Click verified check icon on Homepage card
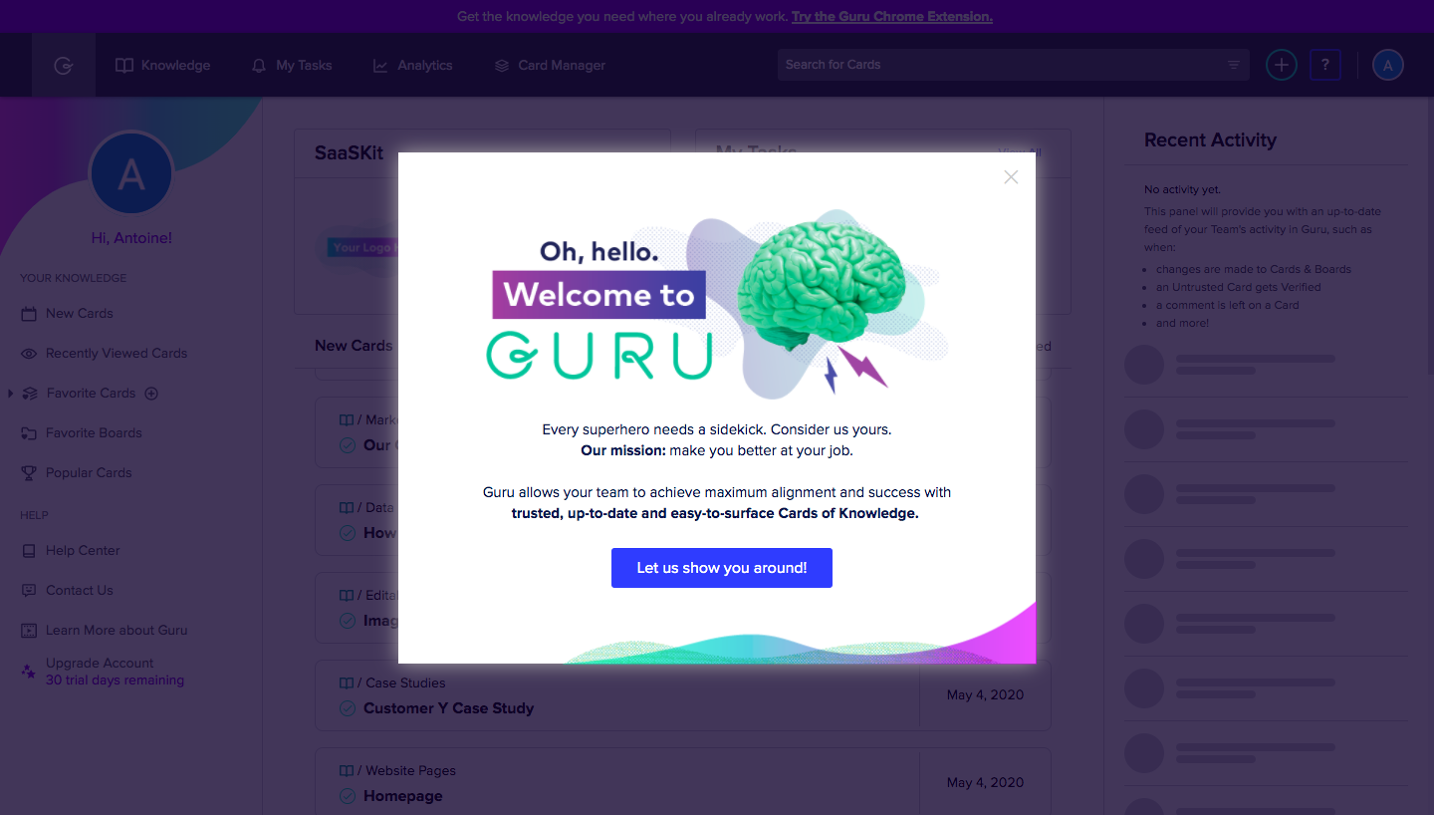This screenshot has height=815, width=1434. pos(347,796)
